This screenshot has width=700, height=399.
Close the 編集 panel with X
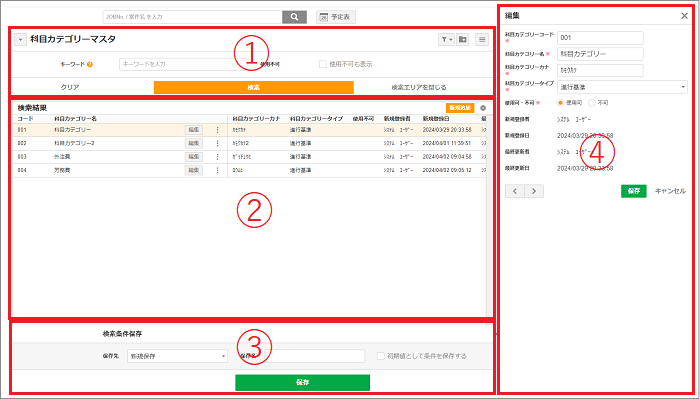point(684,16)
